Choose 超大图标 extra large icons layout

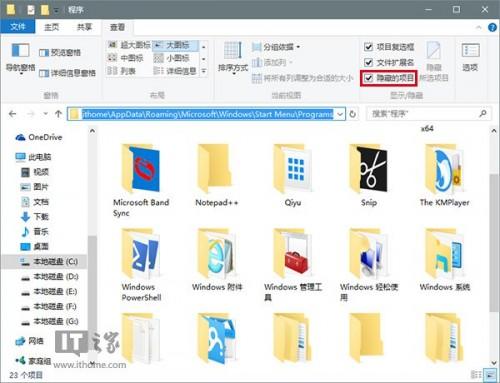pos(130,45)
